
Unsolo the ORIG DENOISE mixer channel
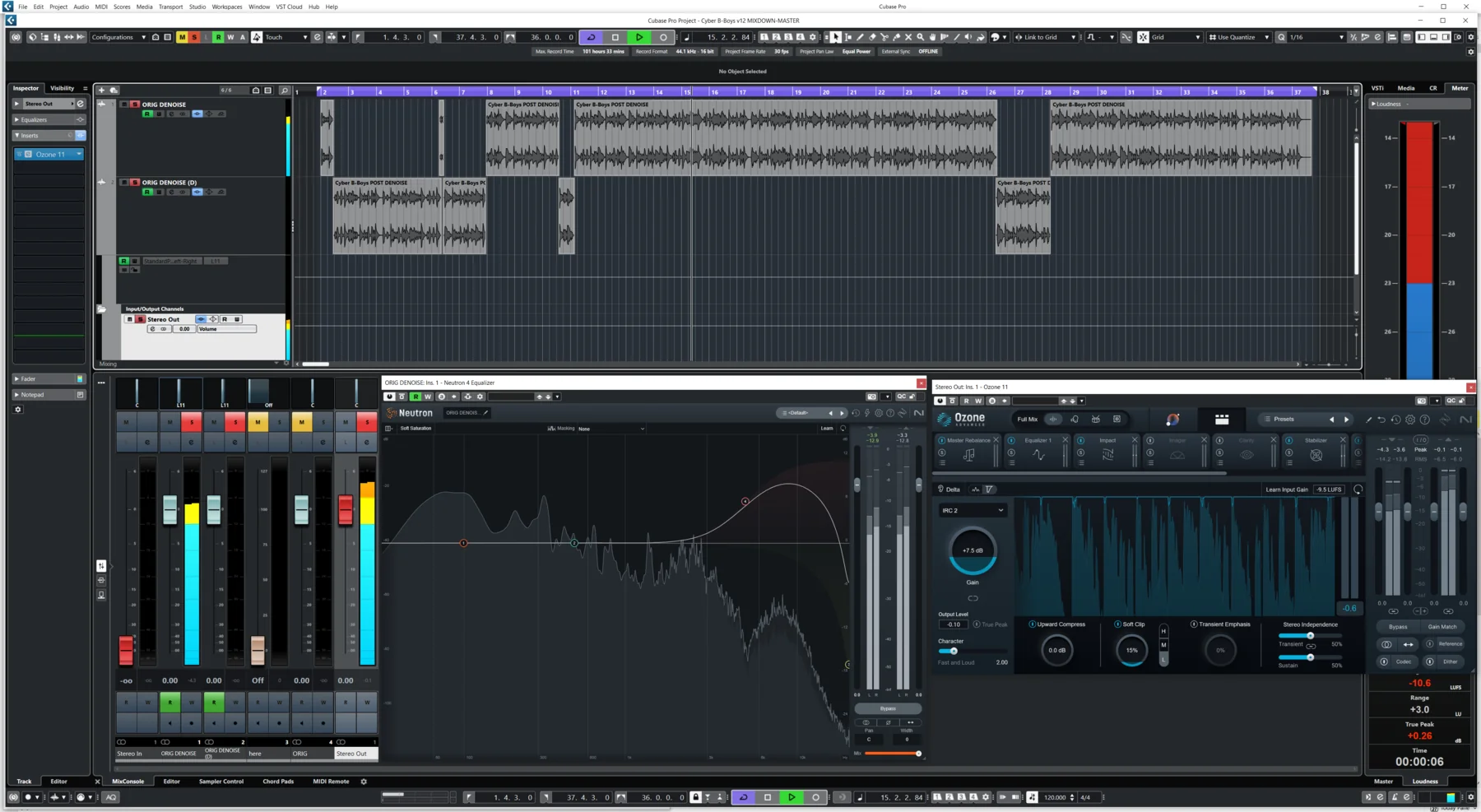click(x=191, y=422)
